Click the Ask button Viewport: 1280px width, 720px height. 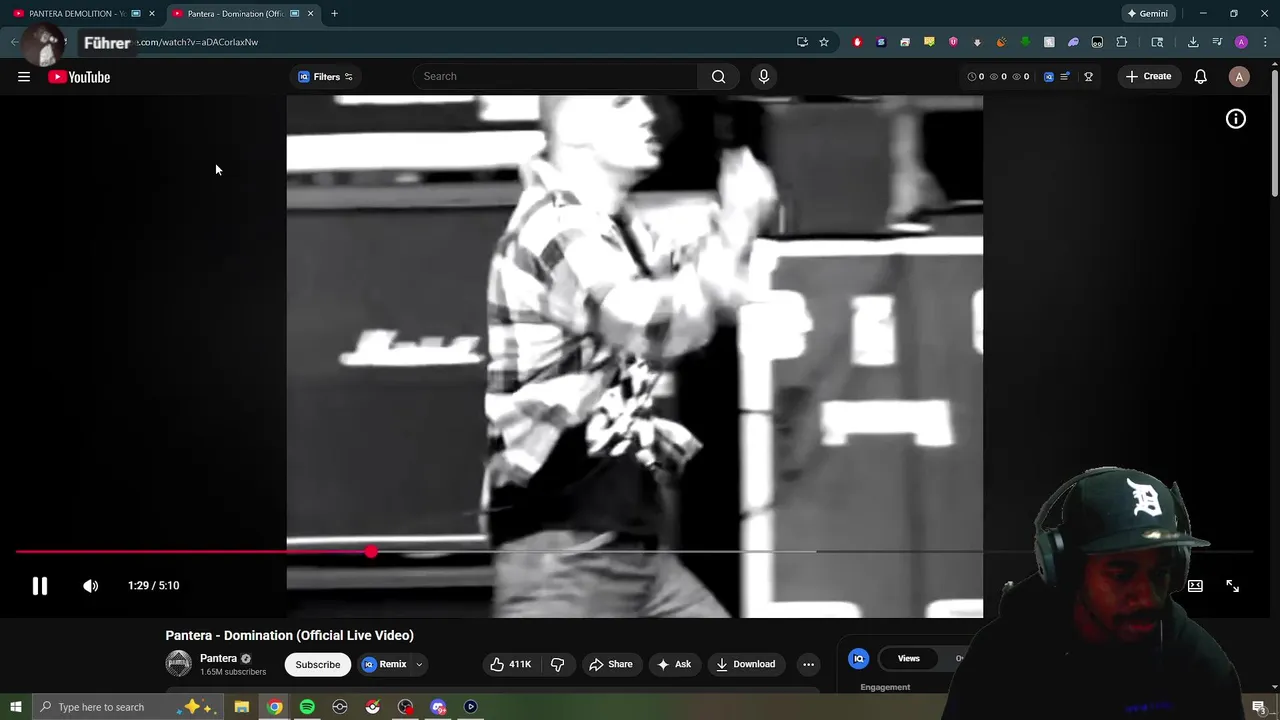(674, 664)
